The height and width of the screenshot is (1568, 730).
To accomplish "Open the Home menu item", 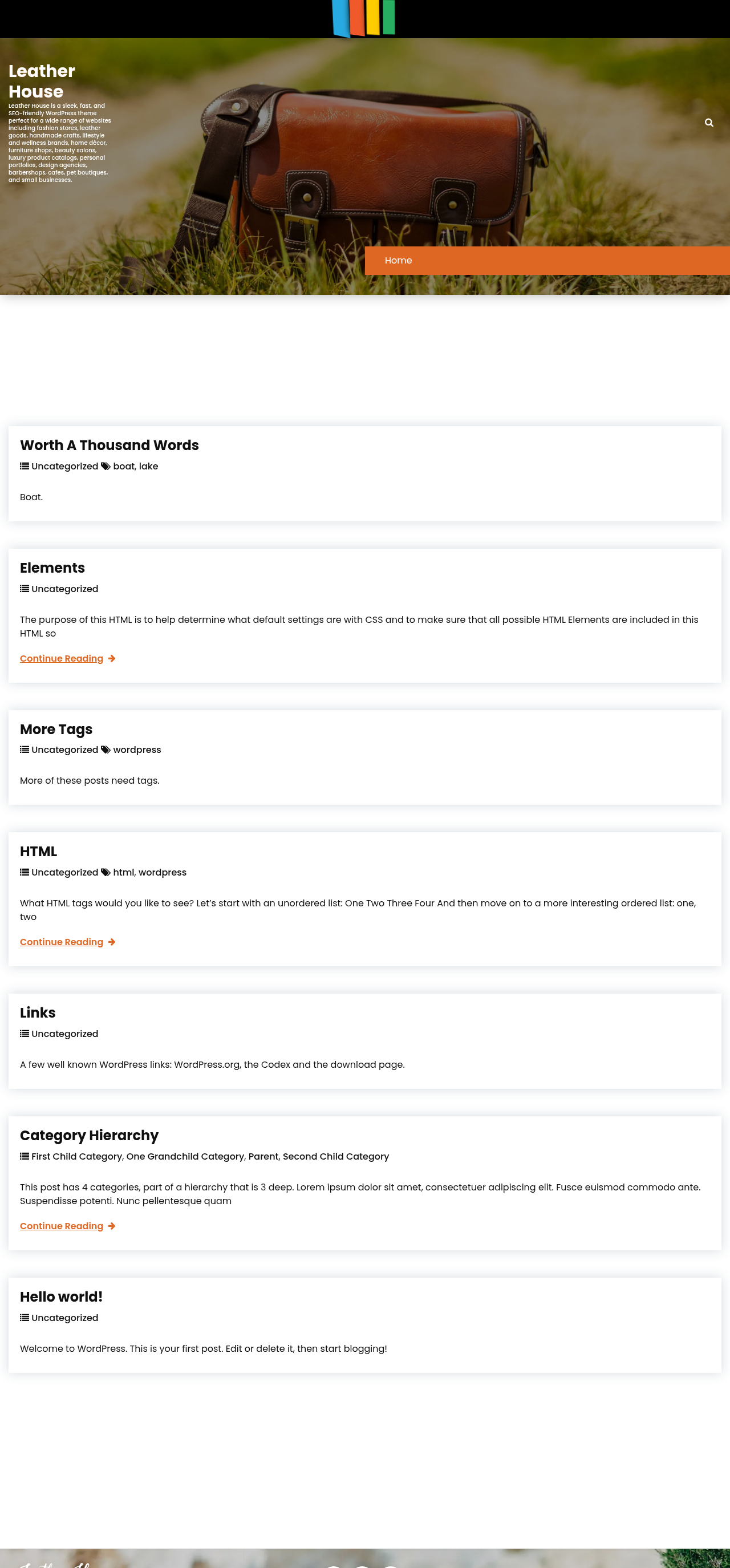I will [x=398, y=261].
